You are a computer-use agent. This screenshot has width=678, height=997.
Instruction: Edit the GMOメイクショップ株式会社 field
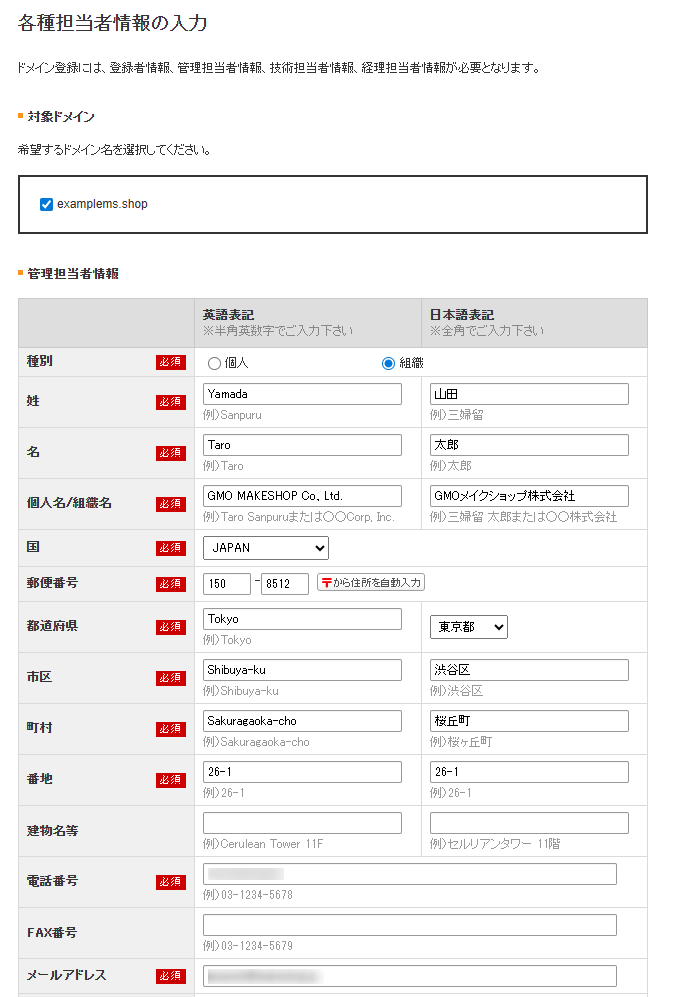pos(529,496)
